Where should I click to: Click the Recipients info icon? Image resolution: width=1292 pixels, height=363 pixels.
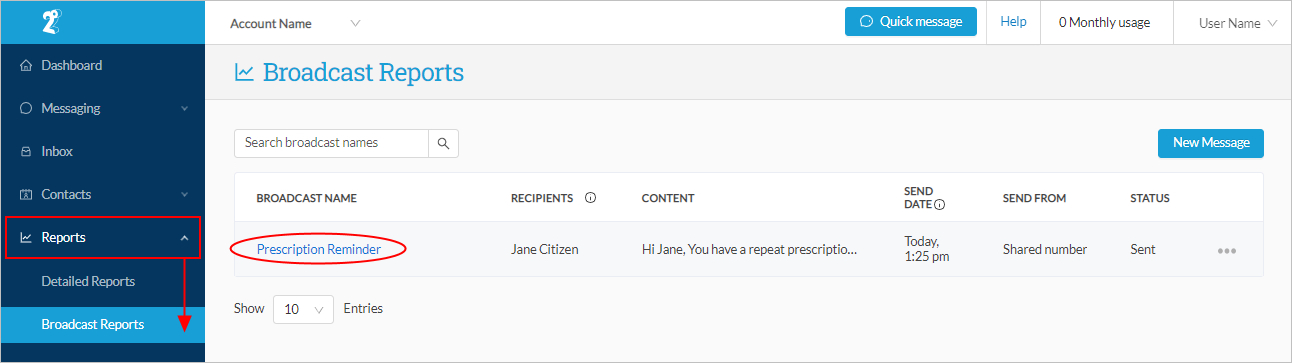pyautogui.click(x=590, y=198)
